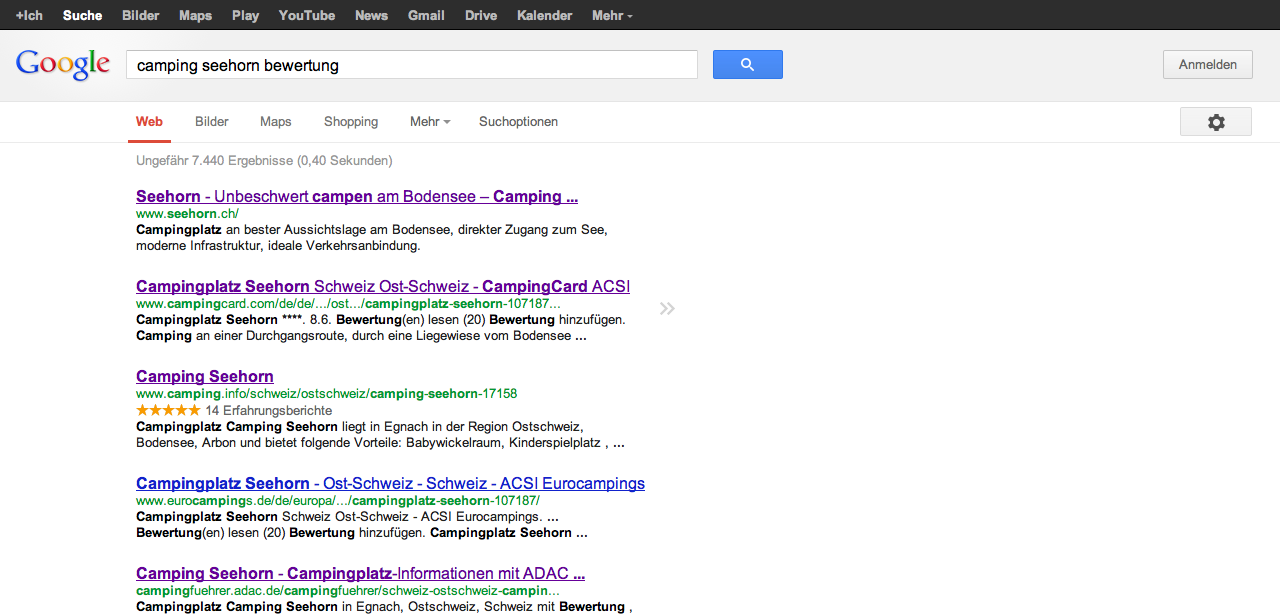Switch to the Maps results tab
This screenshot has width=1280, height=614.
[276, 122]
